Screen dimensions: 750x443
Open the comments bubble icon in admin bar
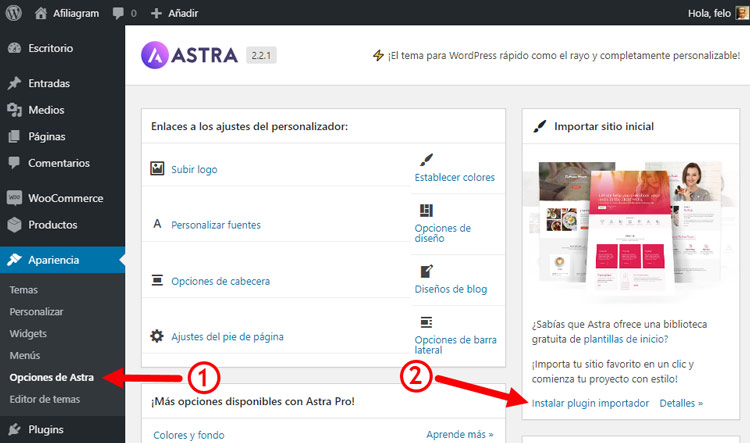122,14
